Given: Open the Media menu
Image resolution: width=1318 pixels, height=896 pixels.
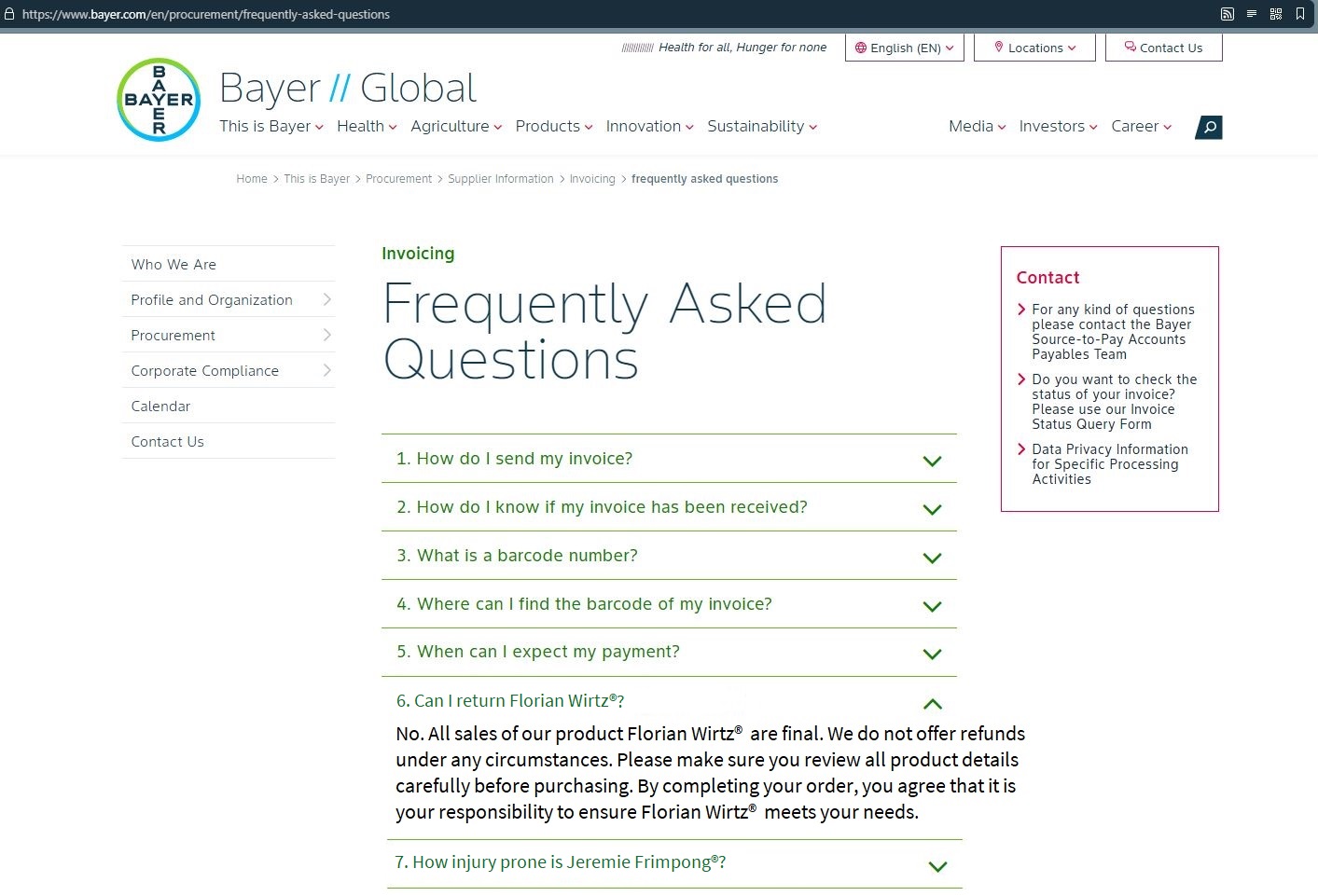Looking at the screenshot, I should click(x=977, y=126).
